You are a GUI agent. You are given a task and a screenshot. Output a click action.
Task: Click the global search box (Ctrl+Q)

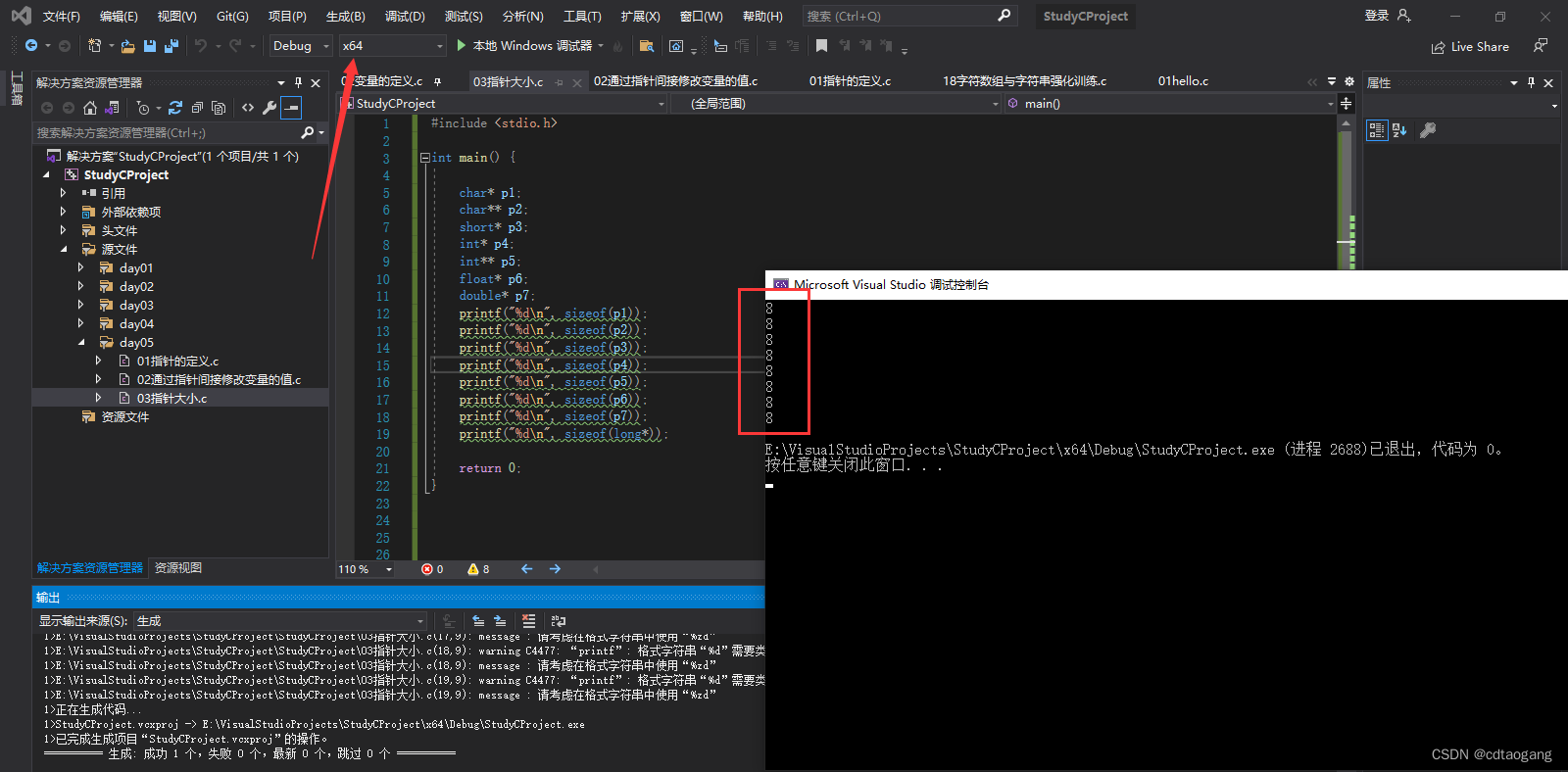click(908, 17)
